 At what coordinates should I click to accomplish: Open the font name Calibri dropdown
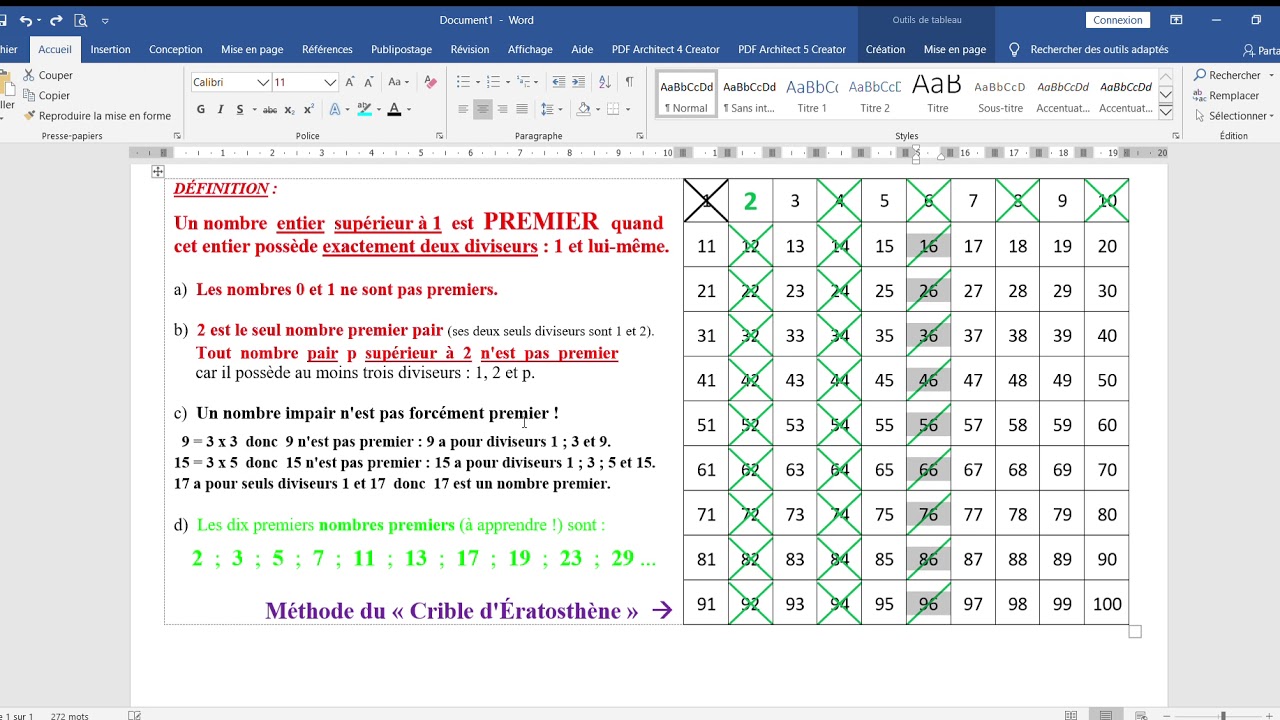263,82
